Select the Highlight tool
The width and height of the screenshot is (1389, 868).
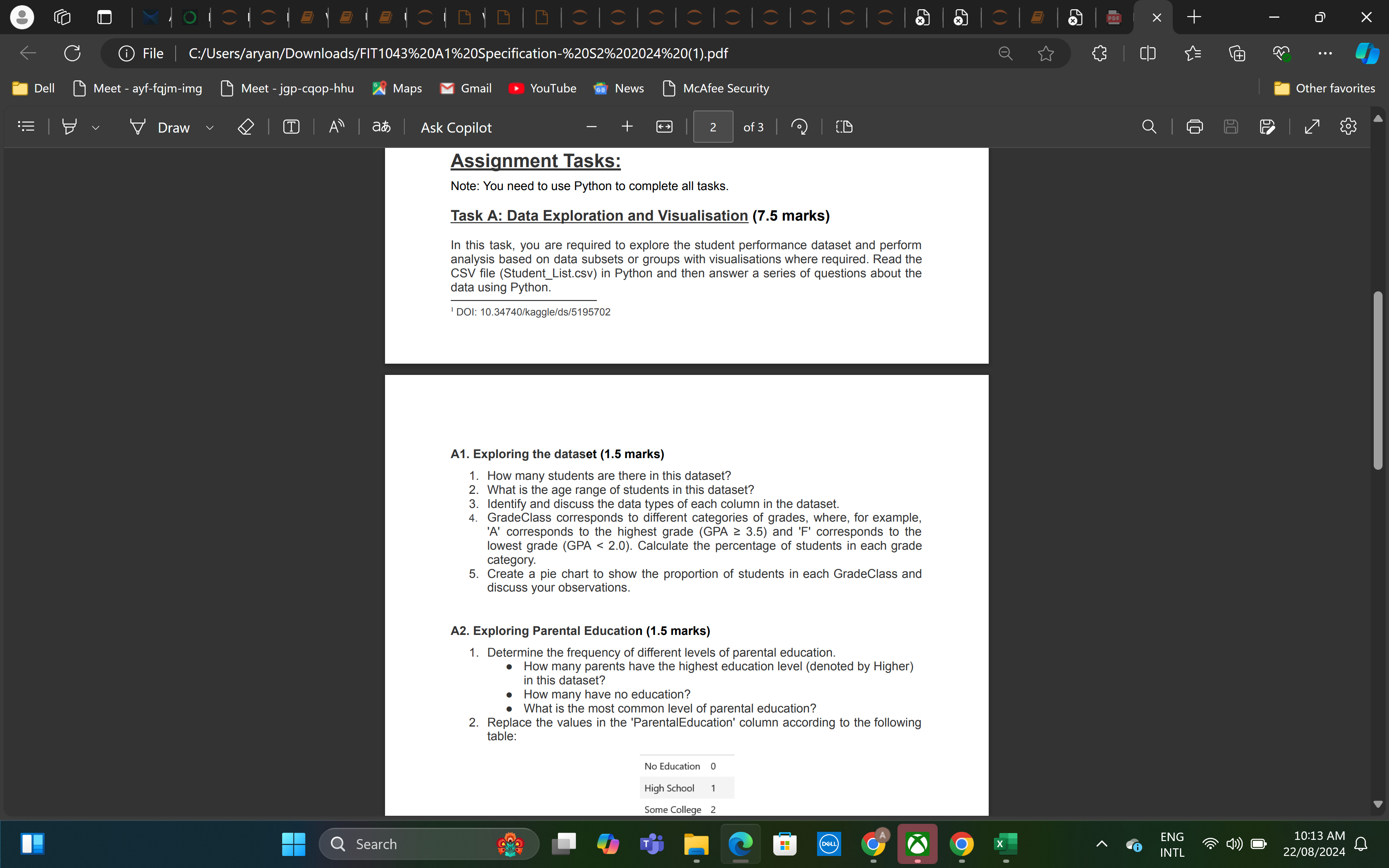click(69, 126)
